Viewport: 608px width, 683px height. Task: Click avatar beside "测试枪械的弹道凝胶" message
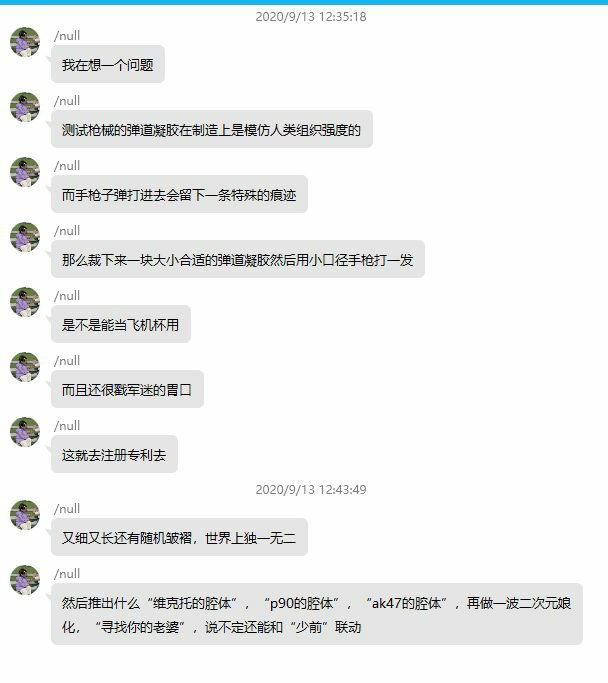tap(25, 107)
